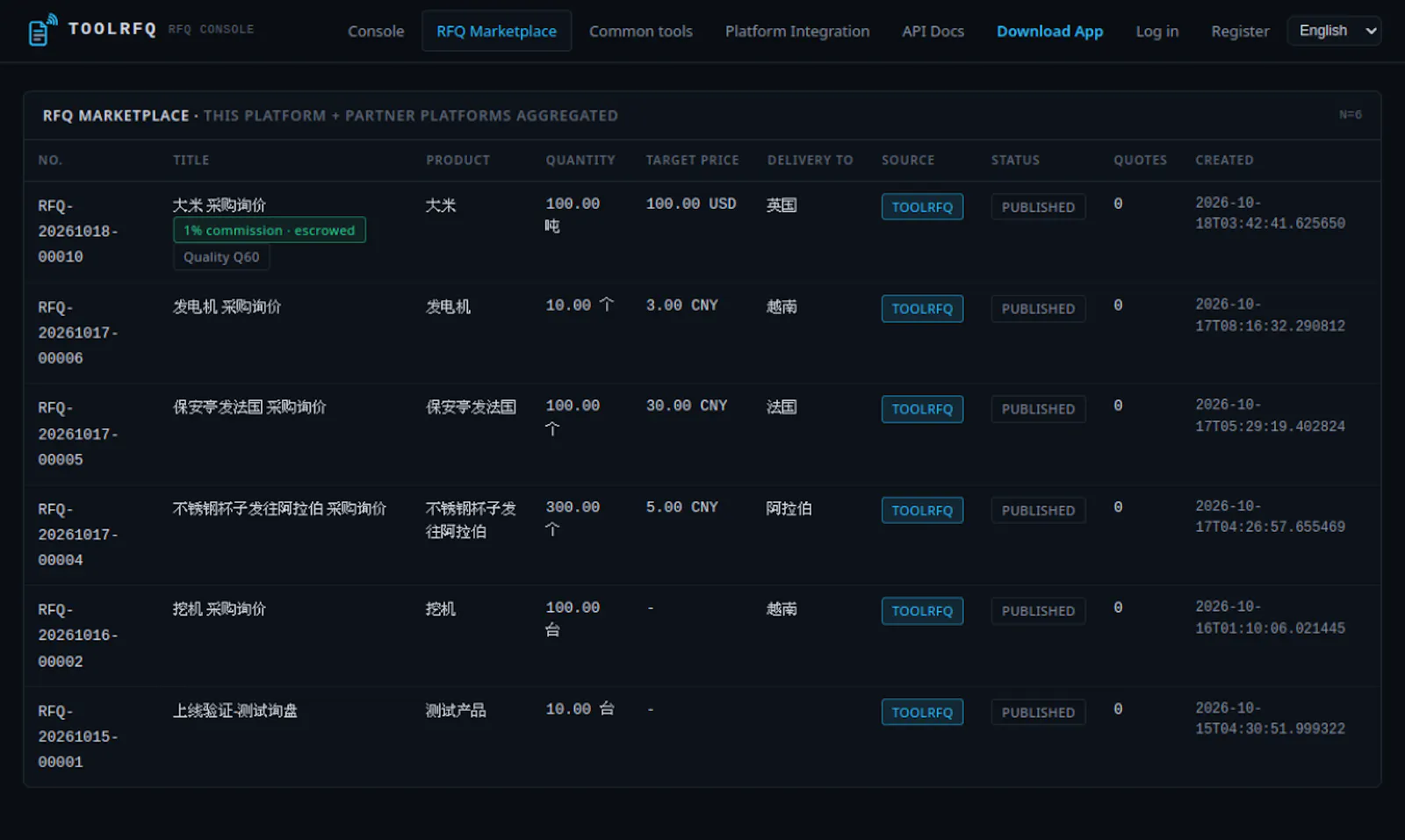Click RFQ number RFQ-20261015-00001

tap(77, 736)
